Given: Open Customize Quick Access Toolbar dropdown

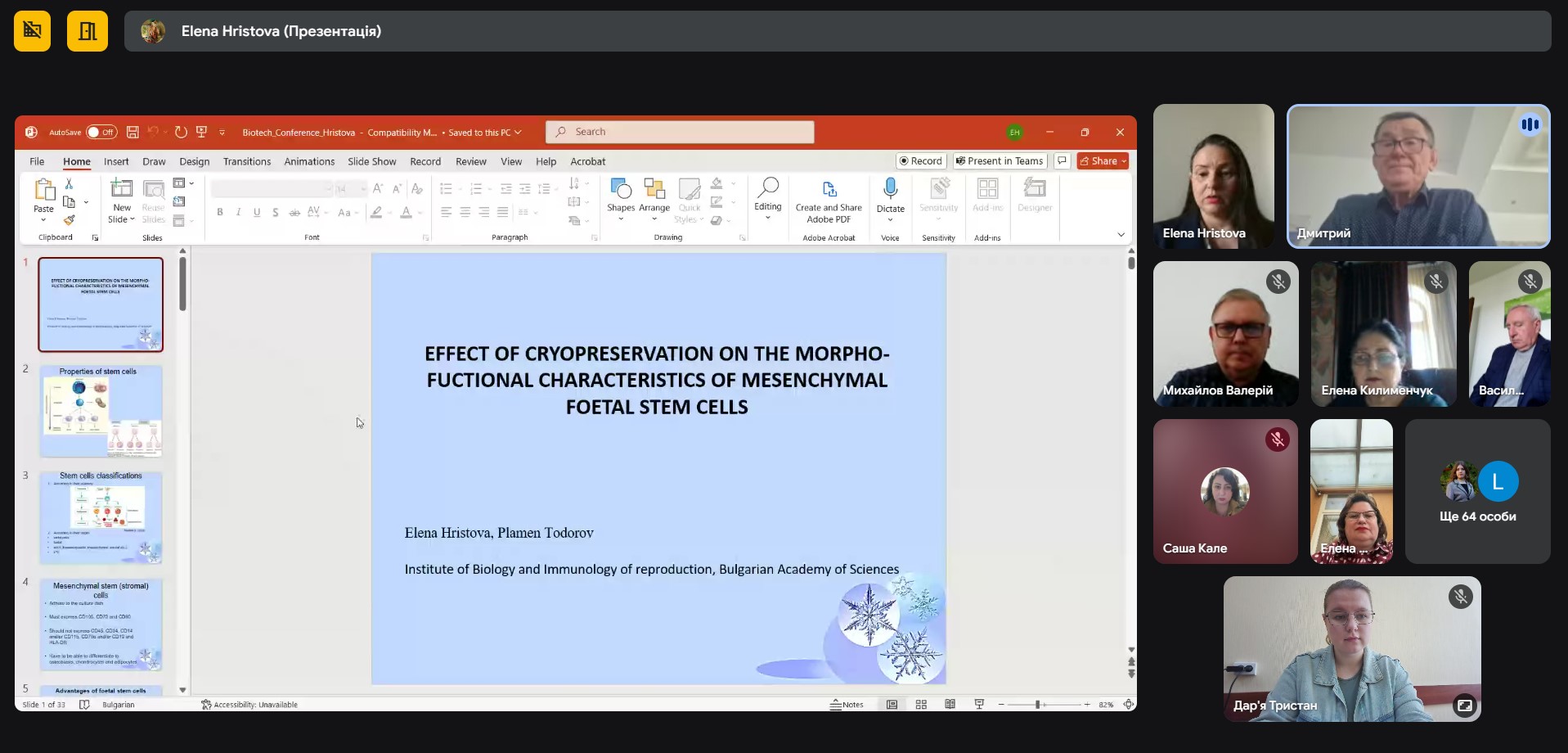Looking at the screenshot, I should (222, 132).
